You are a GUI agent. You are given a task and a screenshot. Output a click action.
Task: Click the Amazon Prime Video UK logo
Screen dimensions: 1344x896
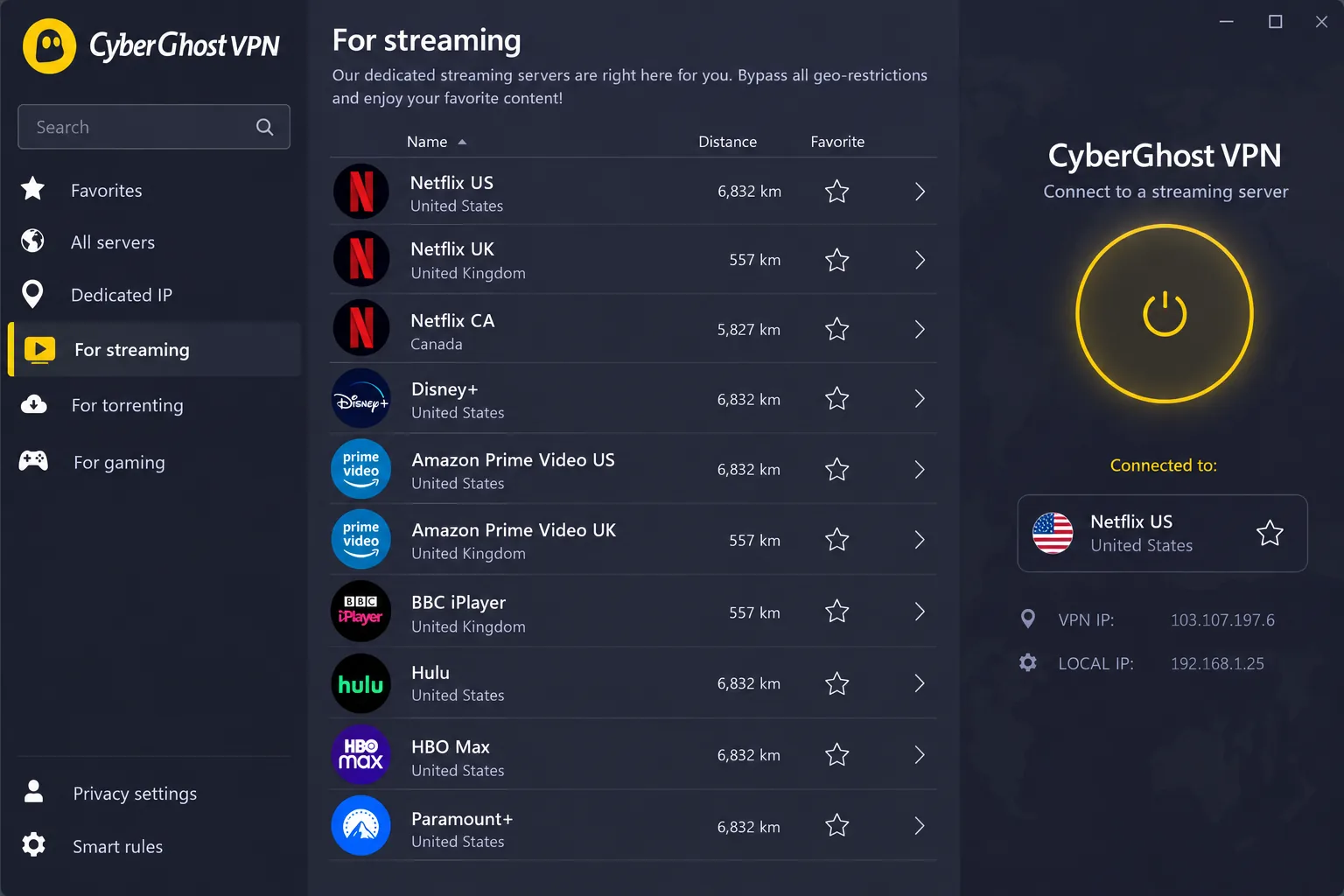[x=361, y=539]
